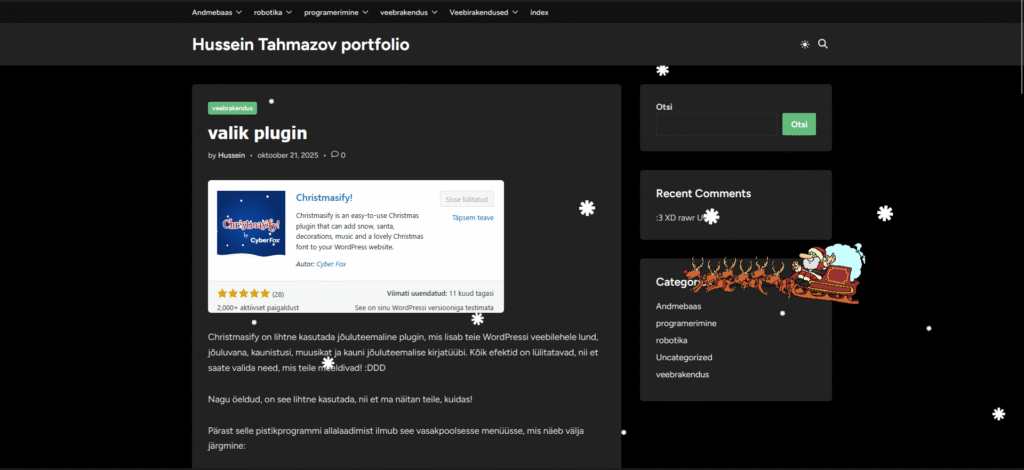Click the Santa sleigh with reindeer animation
1024x470 pixels.
click(774, 272)
